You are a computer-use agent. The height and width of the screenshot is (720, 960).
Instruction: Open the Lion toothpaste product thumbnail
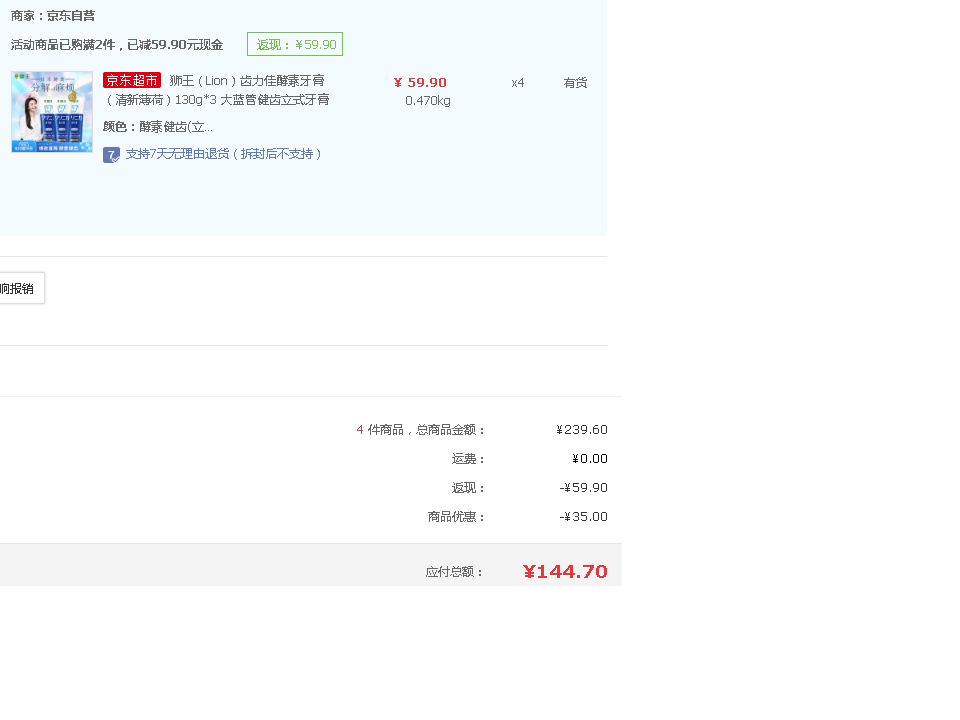tap(52, 111)
